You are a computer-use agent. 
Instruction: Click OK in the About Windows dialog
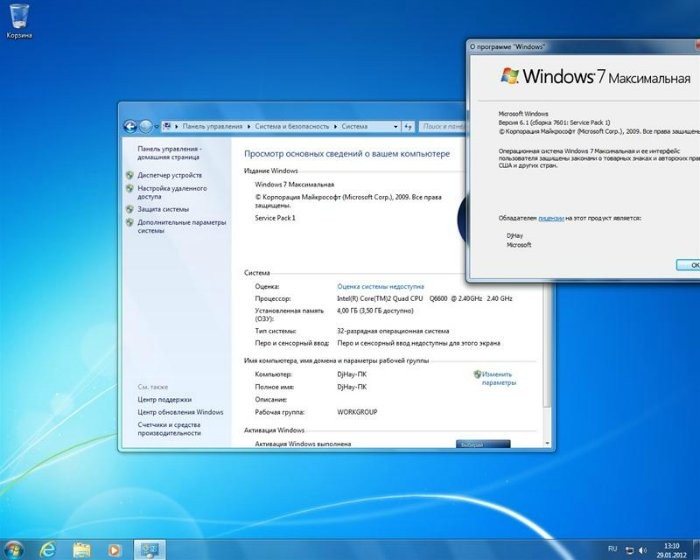[688, 265]
